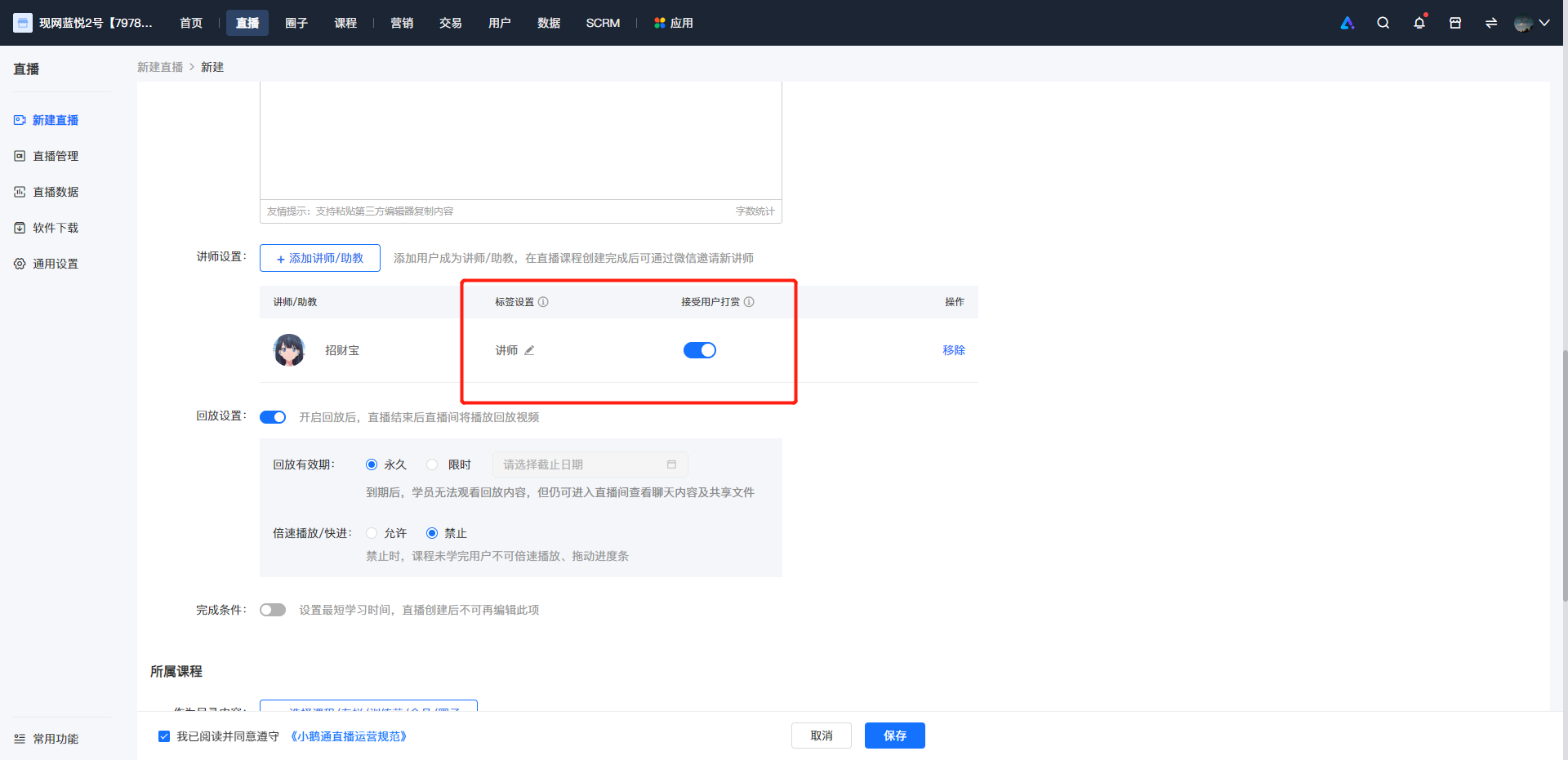Click 字数统计 in editor footer

[x=755, y=211]
